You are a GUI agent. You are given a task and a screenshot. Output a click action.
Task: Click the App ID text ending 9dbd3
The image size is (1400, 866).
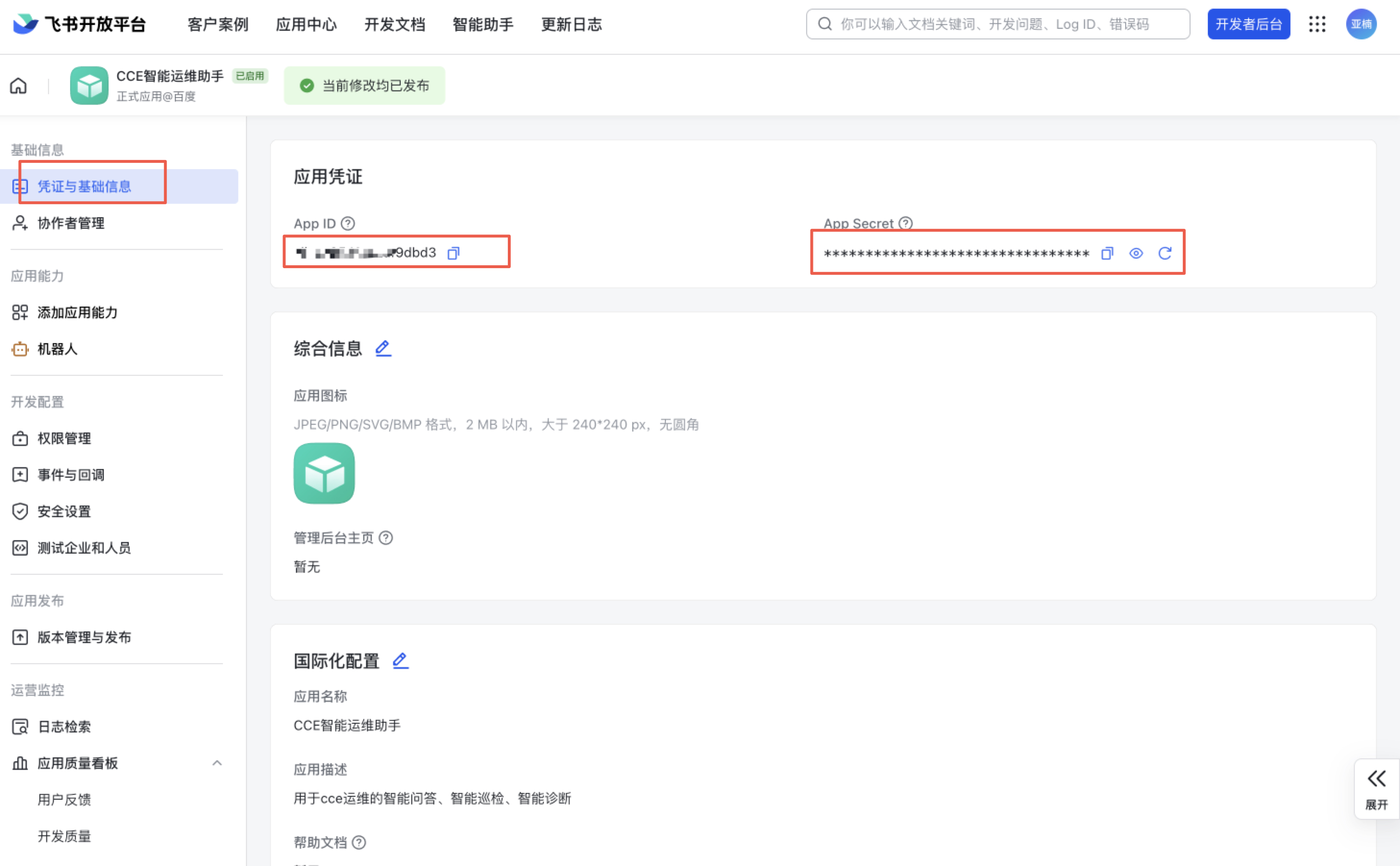[365, 253]
